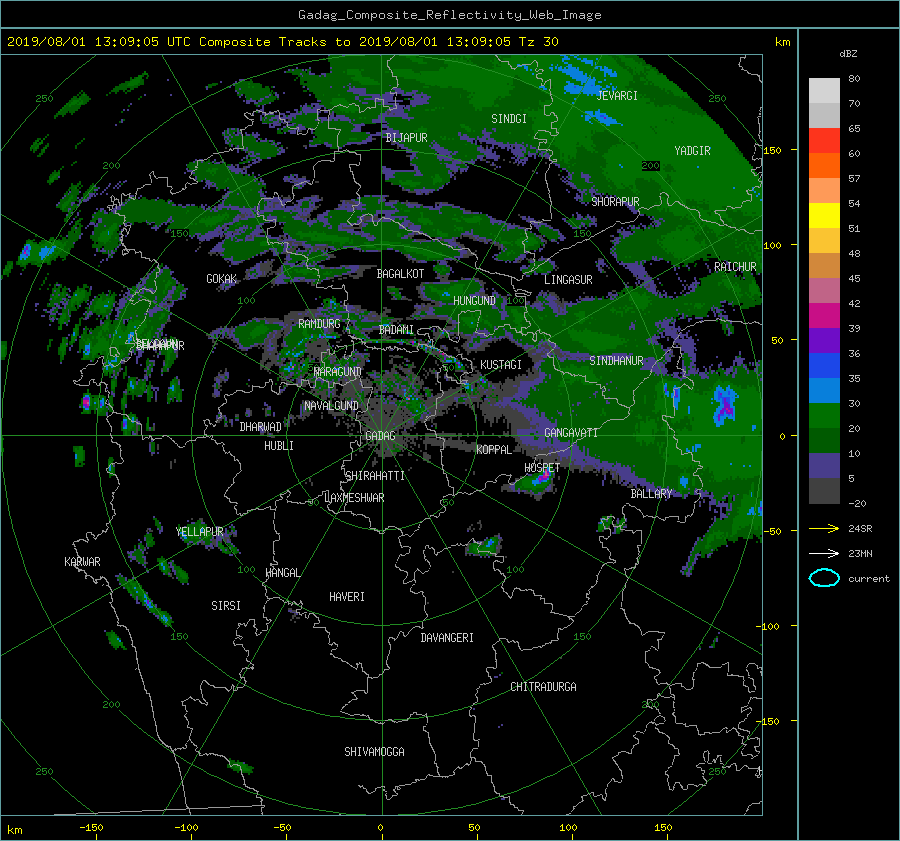Image resolution: width=900 pixels, height=841 pixels.
Task: Click the JEVARGI city label
Action: 617,96
